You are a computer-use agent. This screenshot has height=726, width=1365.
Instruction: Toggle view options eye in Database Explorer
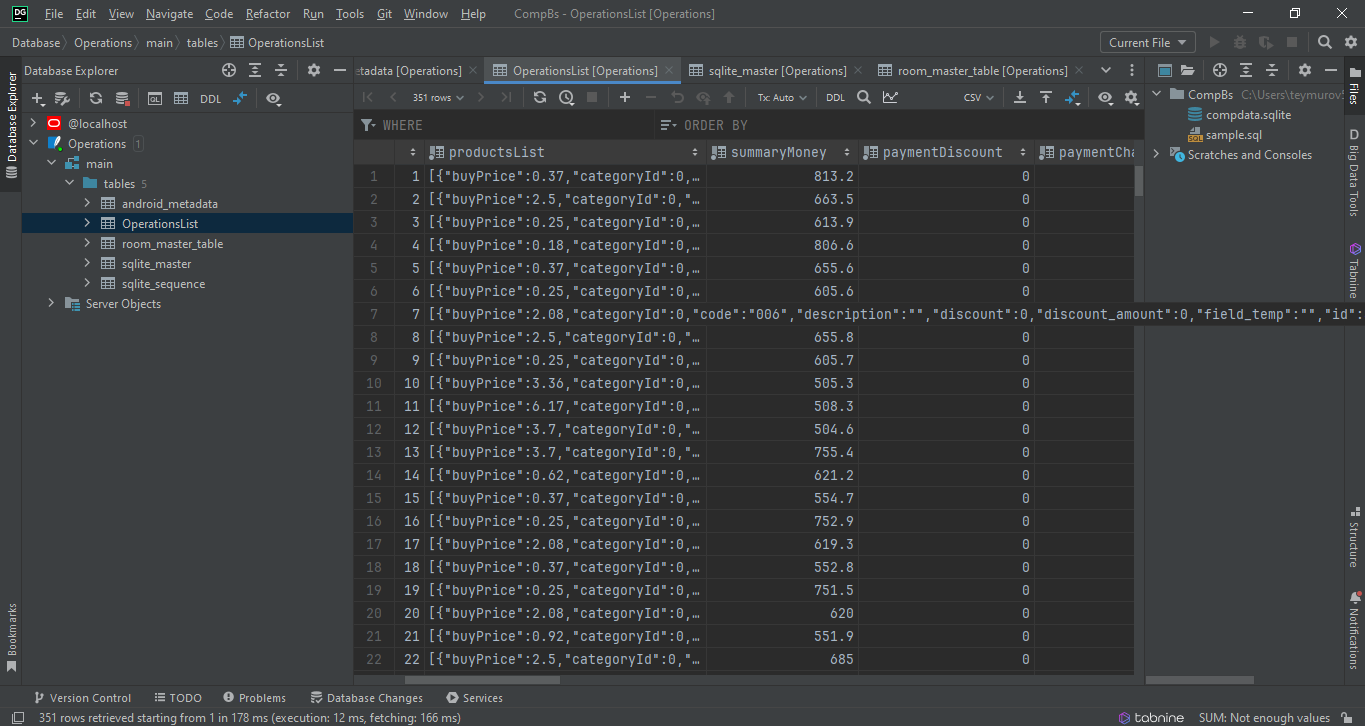[273, 99]
